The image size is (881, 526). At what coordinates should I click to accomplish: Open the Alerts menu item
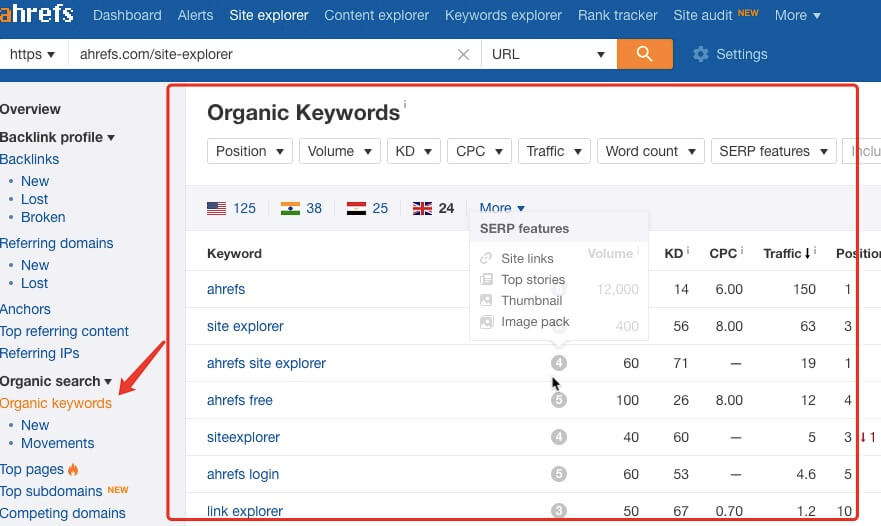coord(196,15)
